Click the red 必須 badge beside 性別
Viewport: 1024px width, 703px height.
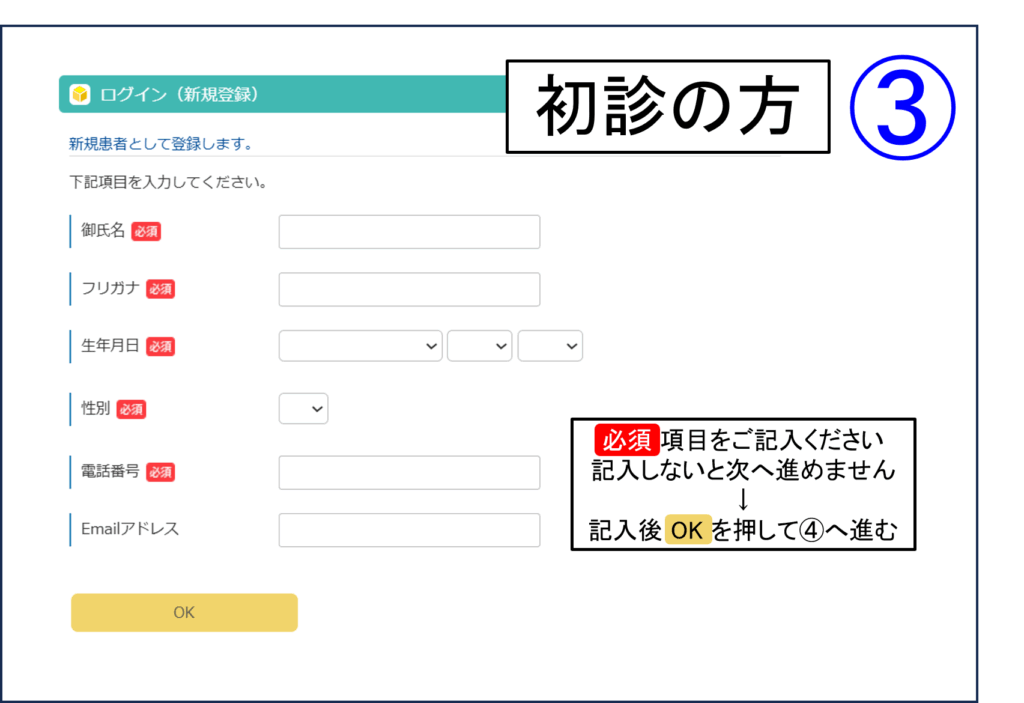(131, 409)
